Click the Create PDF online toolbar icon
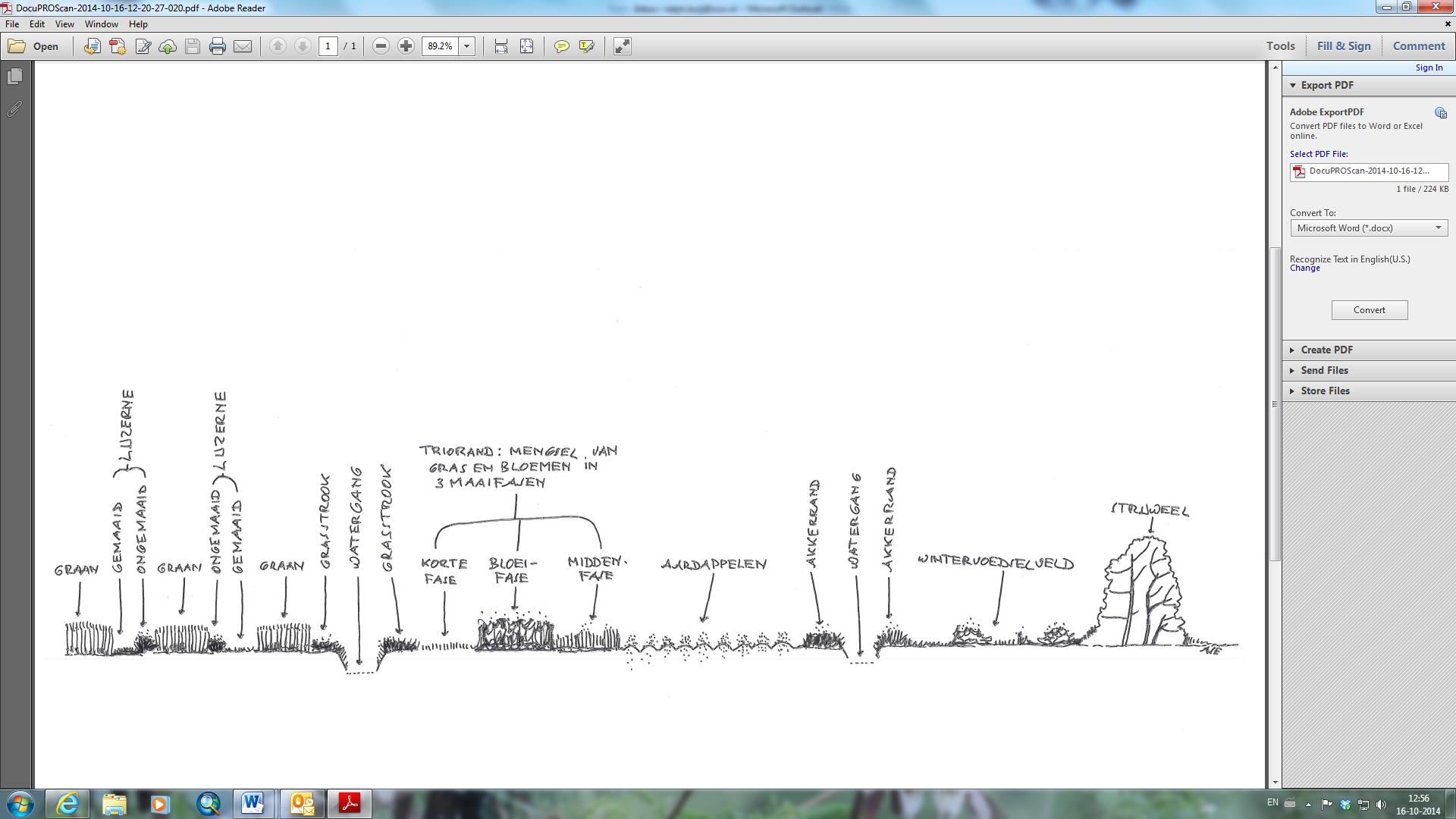1456x819 pixels. pos(118,46)
